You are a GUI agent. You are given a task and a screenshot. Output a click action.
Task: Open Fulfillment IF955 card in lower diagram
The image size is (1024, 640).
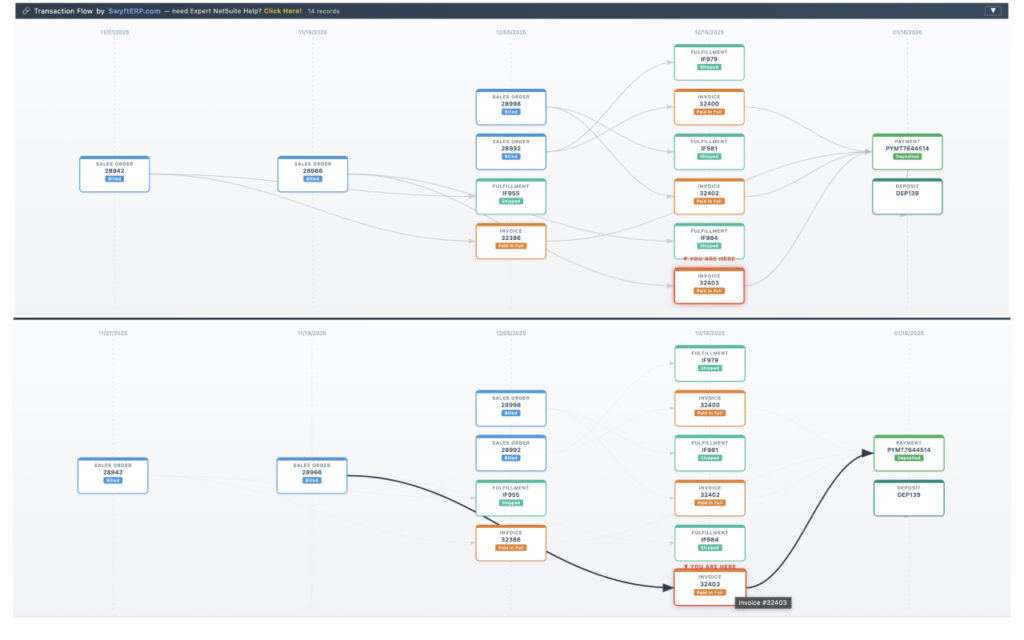click(511, 498)
